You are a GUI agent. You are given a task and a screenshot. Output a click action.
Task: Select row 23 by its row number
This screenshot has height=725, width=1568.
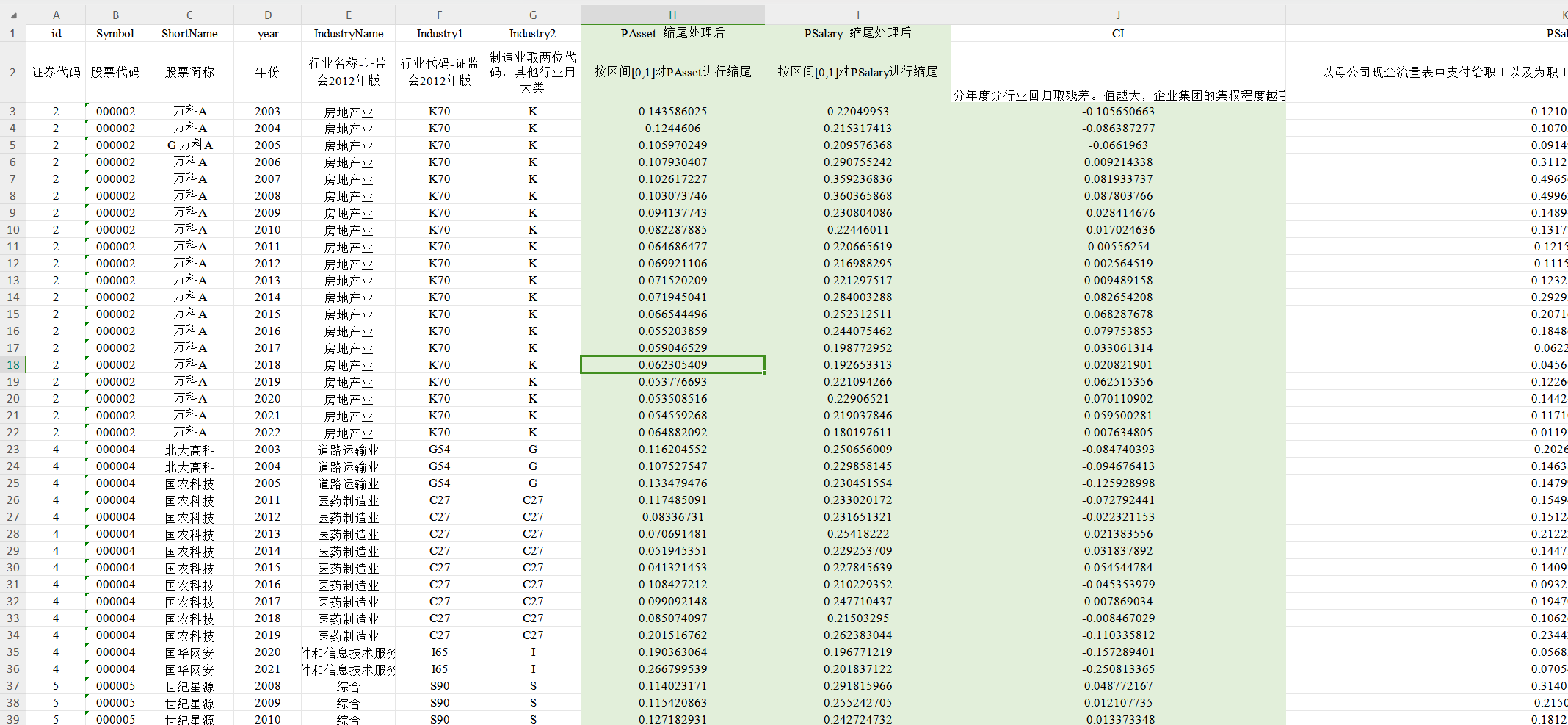click(13, 449)
